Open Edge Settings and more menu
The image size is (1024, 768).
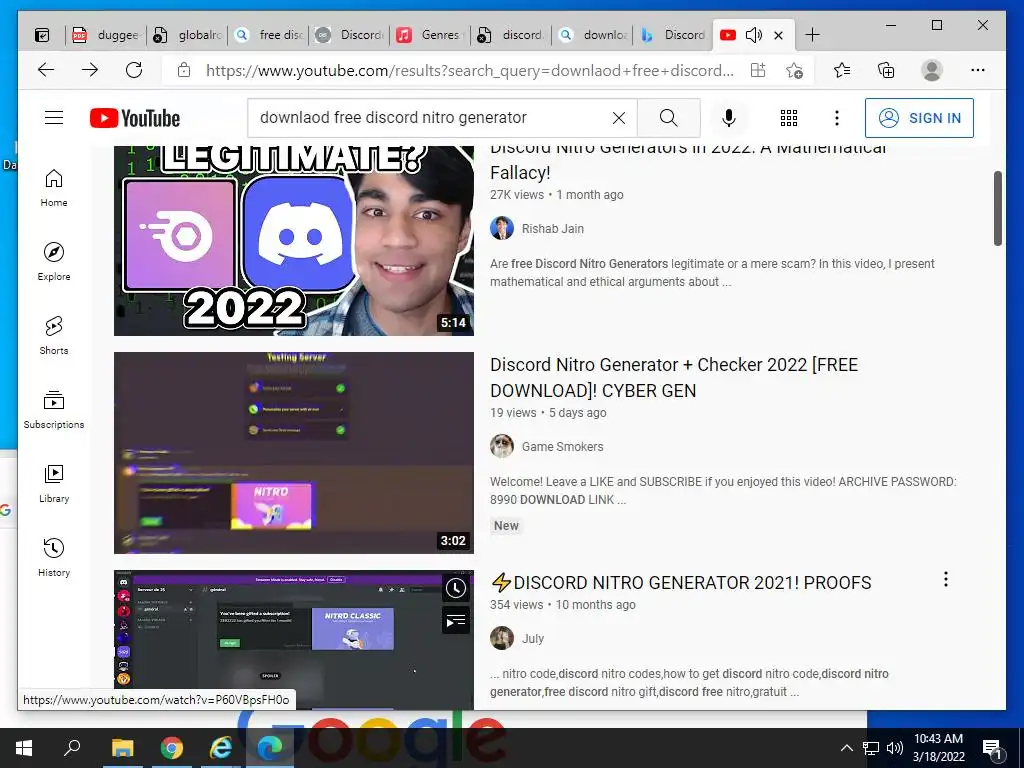tap(978, 70)
